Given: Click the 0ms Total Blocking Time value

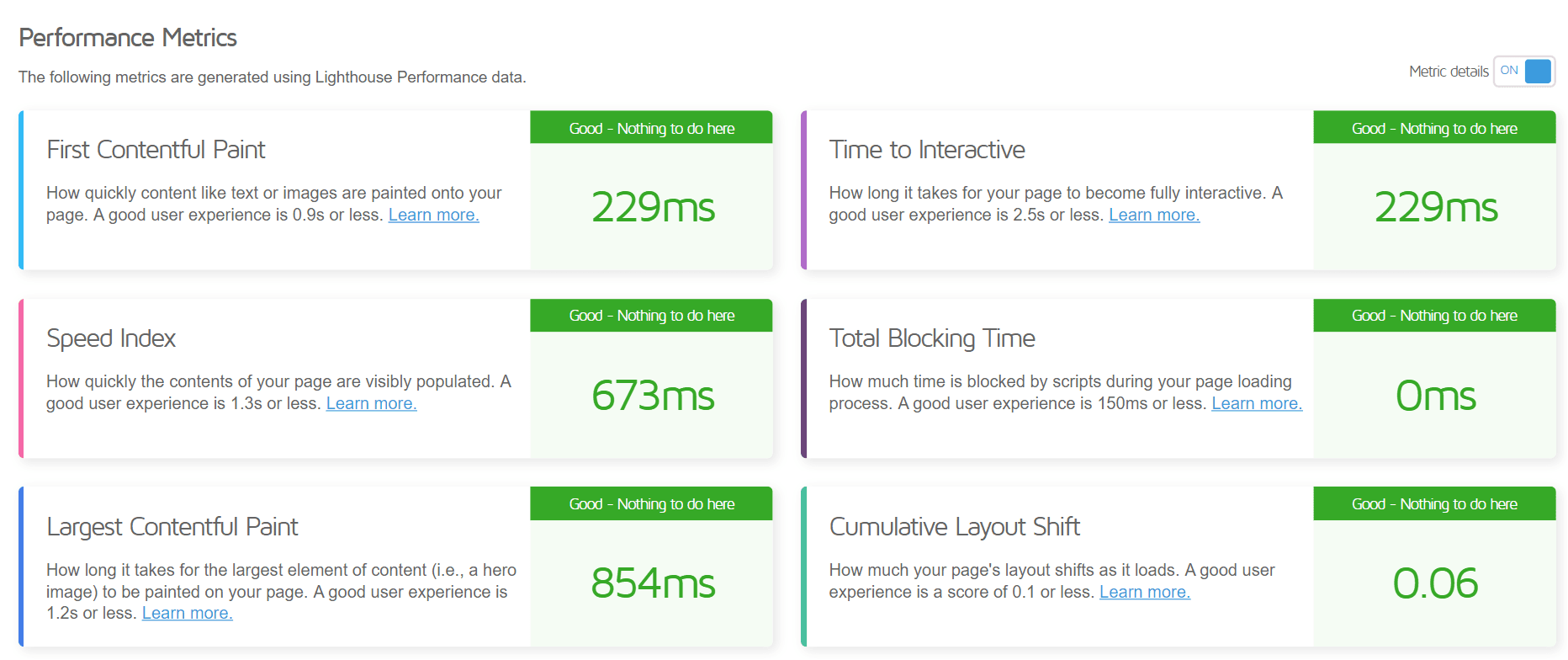Looking at the screenshot, I should coord(1435,396).
